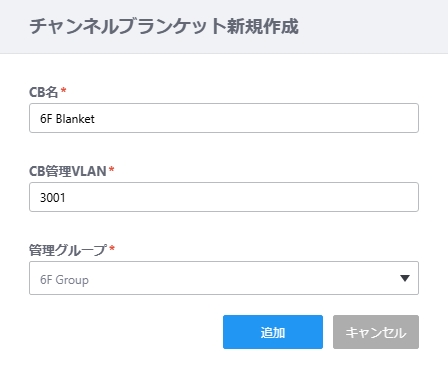The height and width of the screenshot is (368, 448).
Task: Click the CB名 field label
Action: coord(44,92)
